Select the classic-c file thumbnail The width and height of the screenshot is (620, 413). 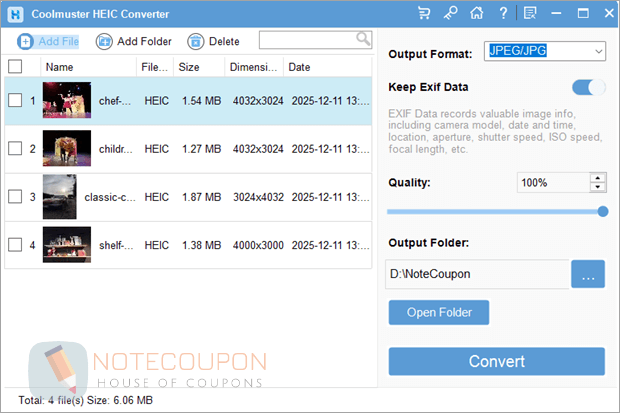coord(60,197)
